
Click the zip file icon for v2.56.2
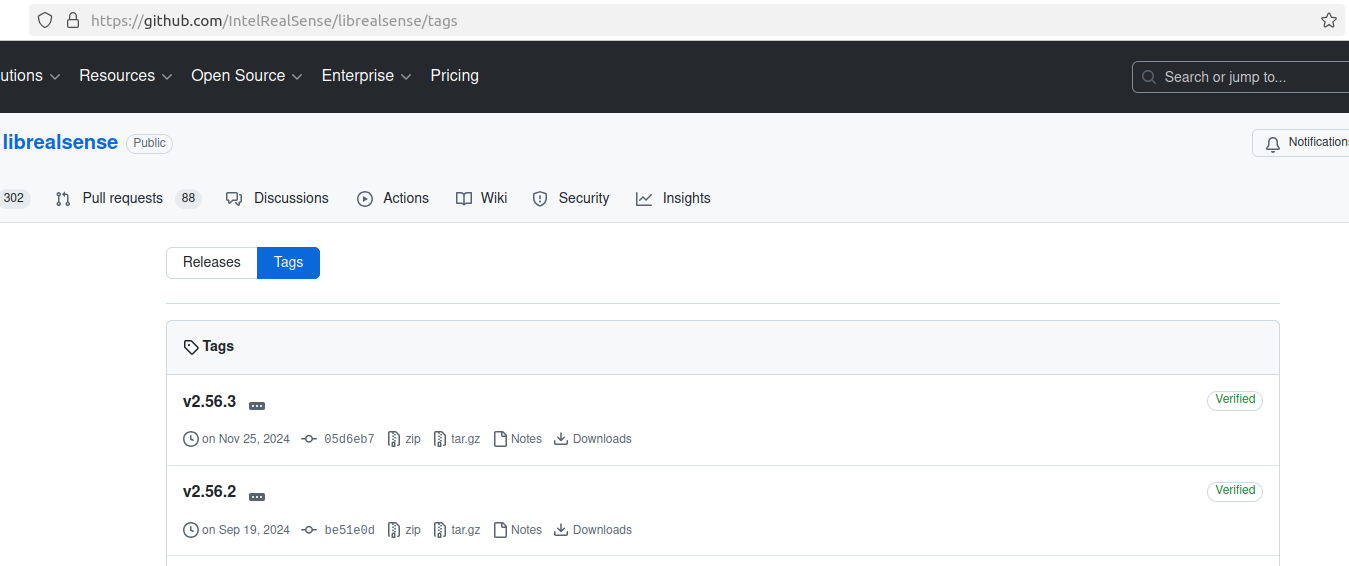(x=394, y=530)
